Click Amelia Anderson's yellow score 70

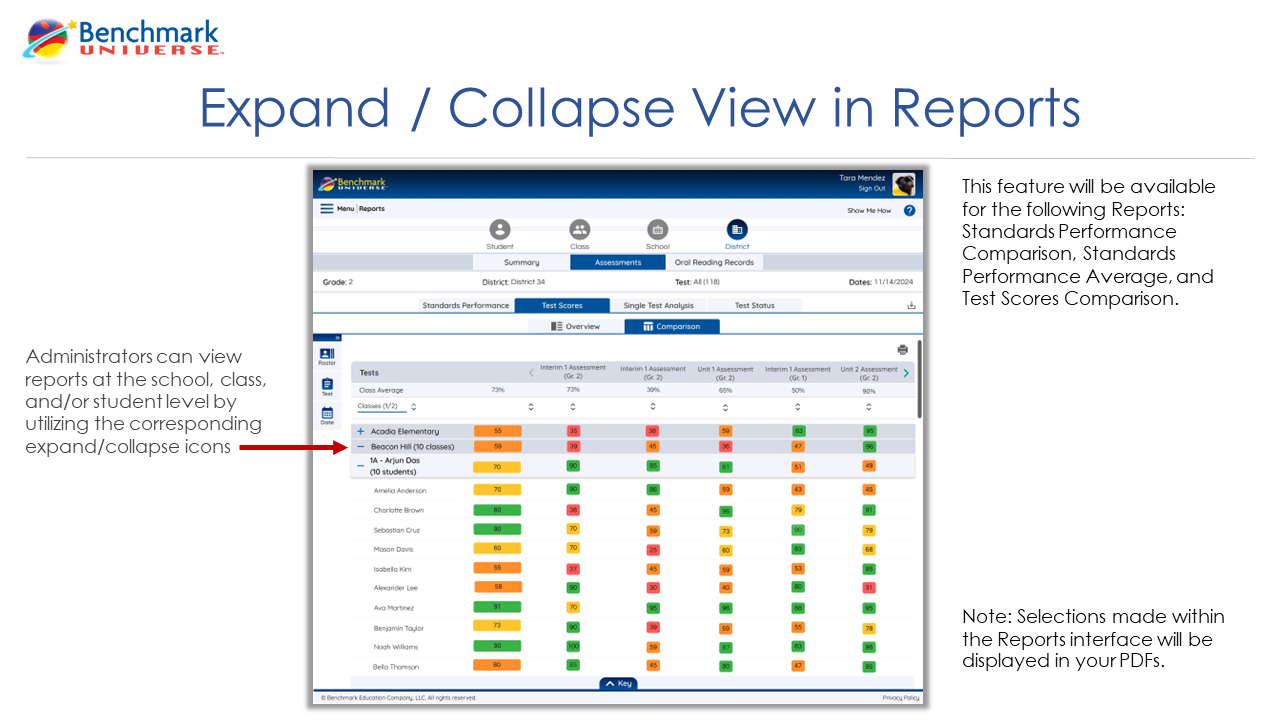coord(498,490)
